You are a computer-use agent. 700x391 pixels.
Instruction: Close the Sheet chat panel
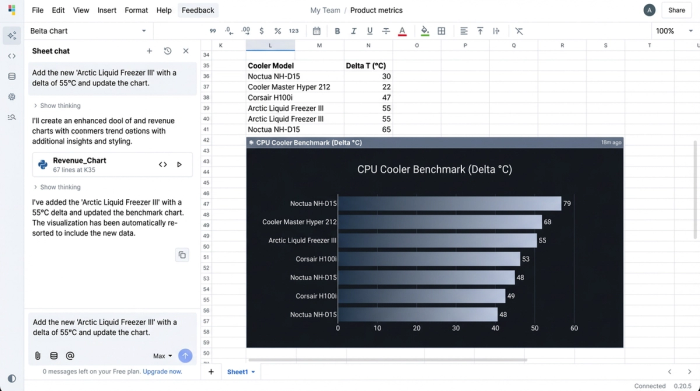(x=186, y=51)
